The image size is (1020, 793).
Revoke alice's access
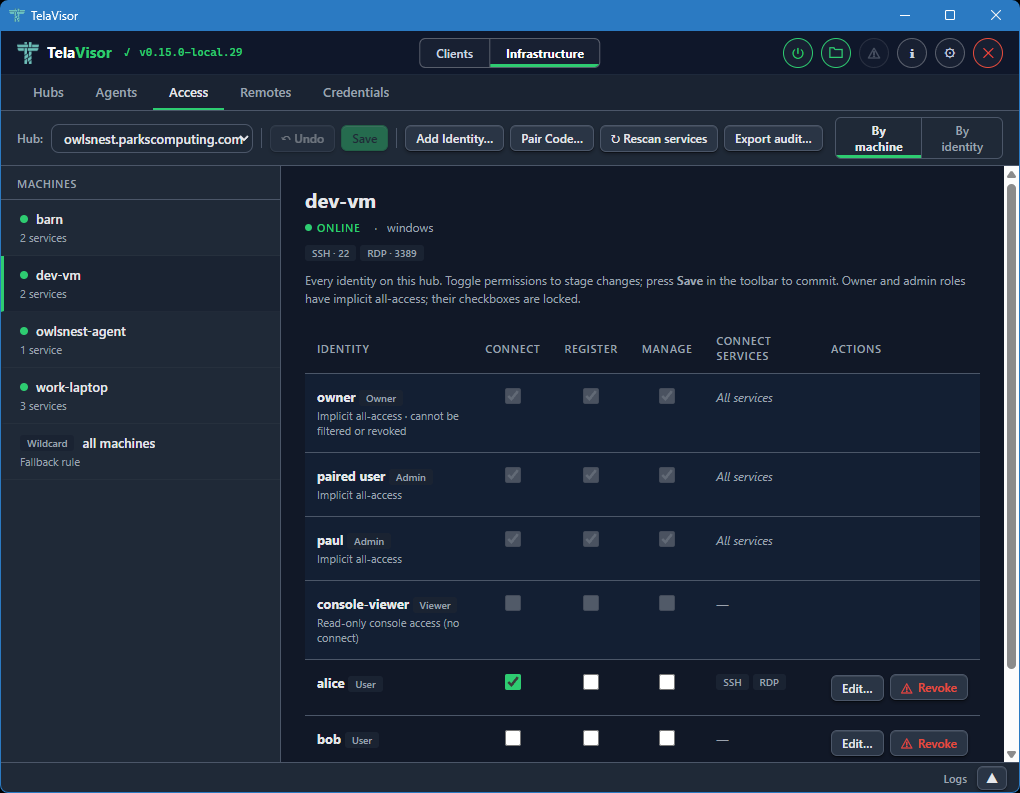click(928, 688)
